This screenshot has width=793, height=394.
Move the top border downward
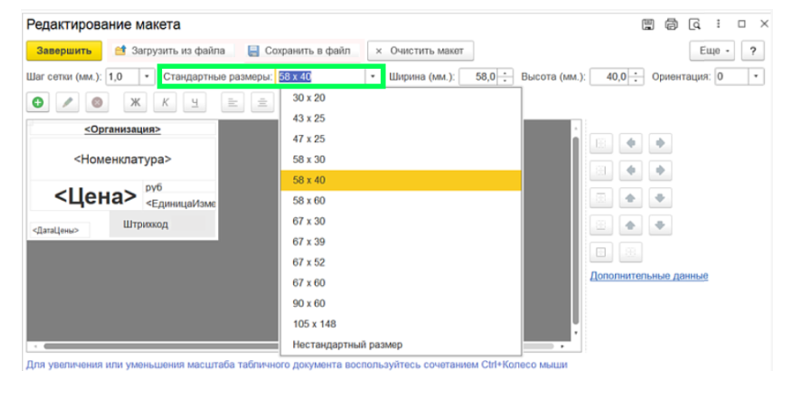[660, 198]
